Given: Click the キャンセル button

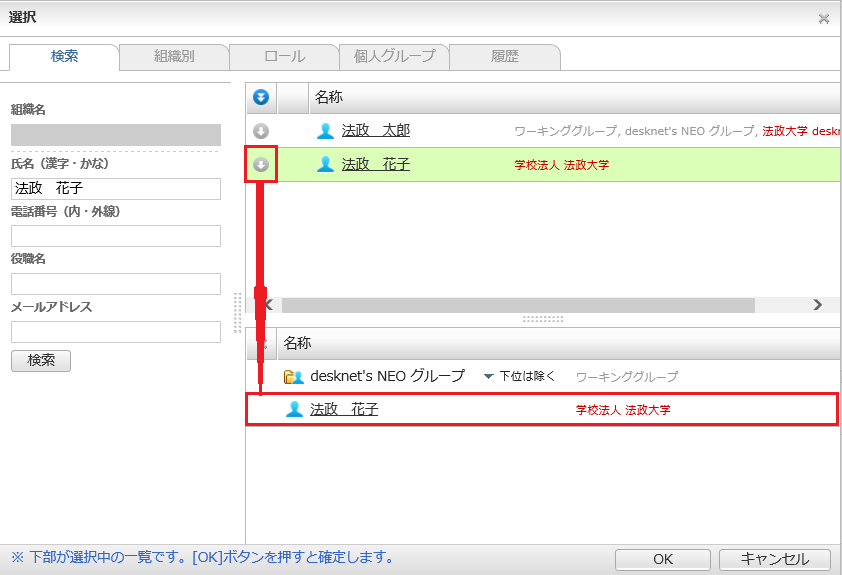Looking at the screenshot, I should click(x=774, y=559).
